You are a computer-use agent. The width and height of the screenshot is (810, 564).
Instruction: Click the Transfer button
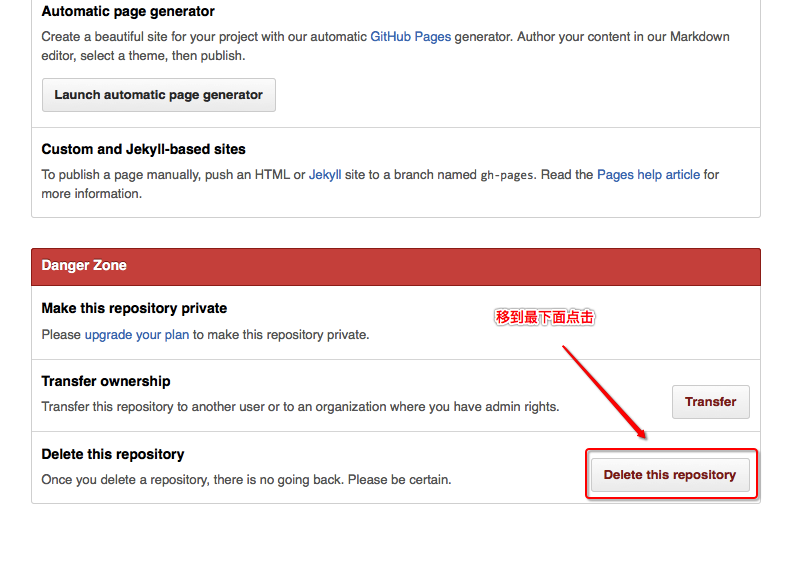coord(711,402)
